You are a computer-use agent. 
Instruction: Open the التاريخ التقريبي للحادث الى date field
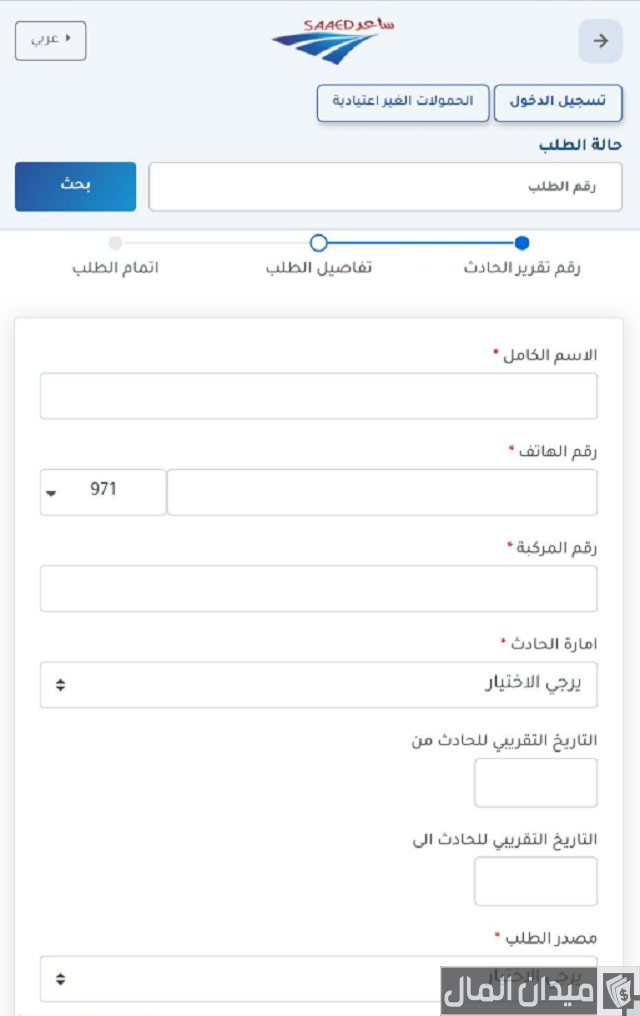535,881
